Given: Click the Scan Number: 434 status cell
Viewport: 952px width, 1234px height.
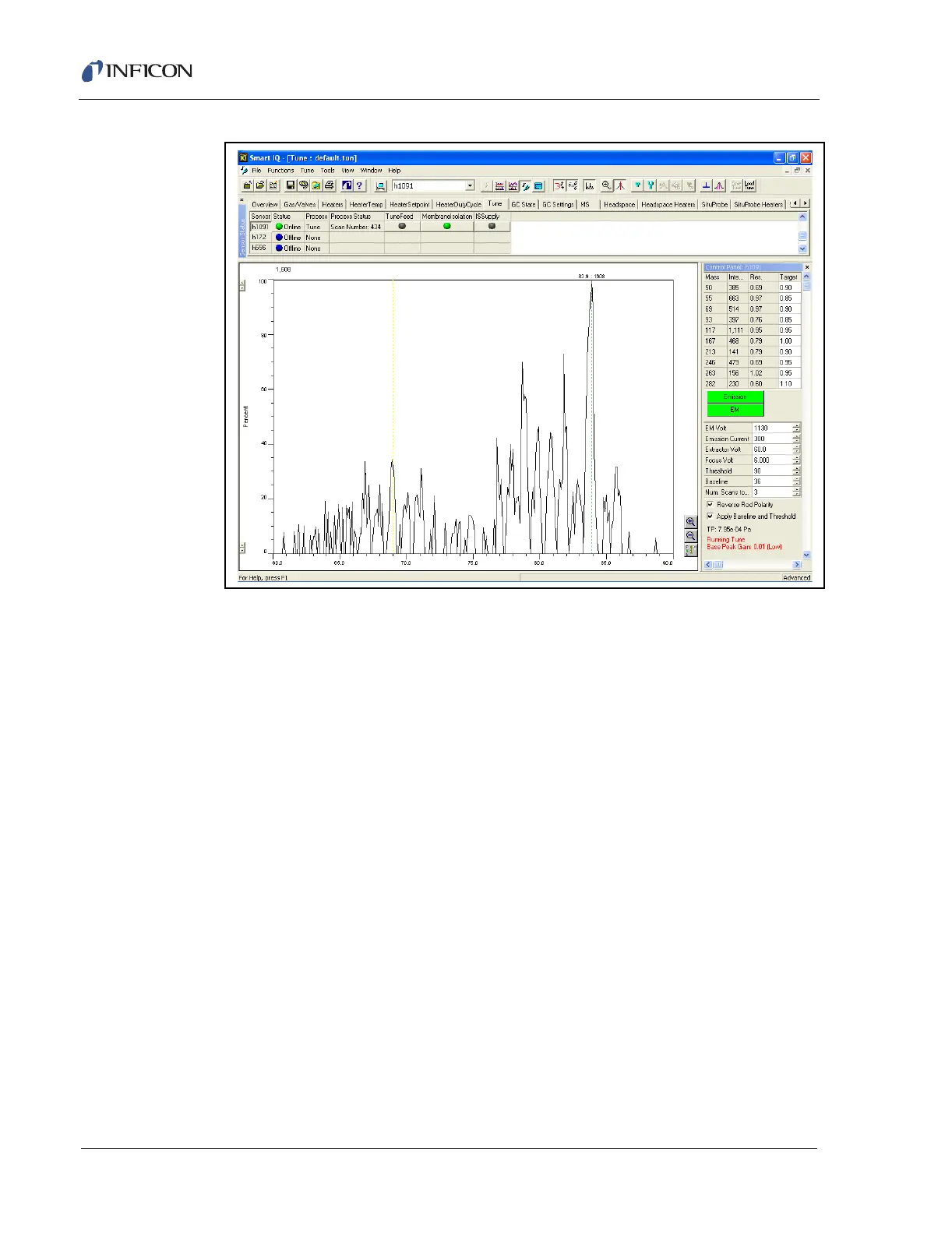Looking at the screenshot, I should click(x=356, y=227).
